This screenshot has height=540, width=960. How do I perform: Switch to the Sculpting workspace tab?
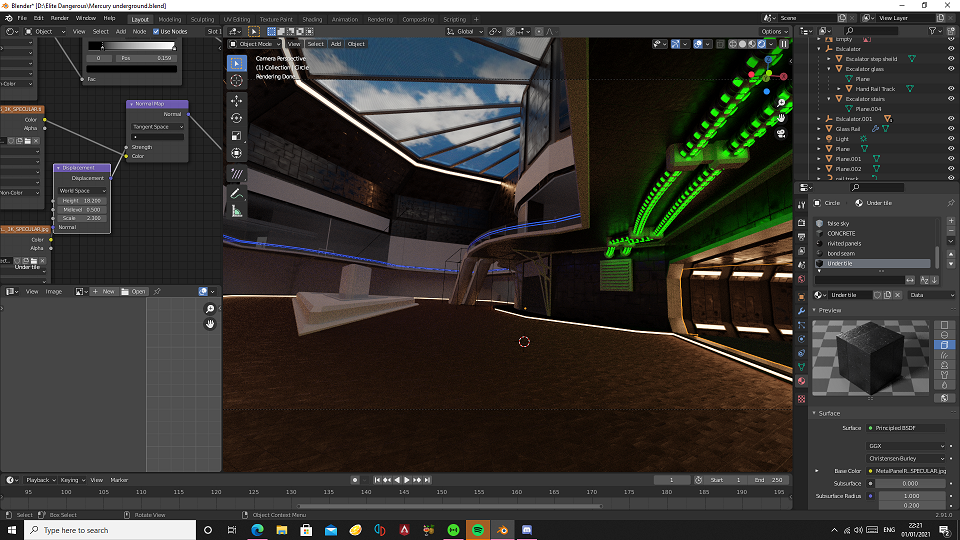(202, 19)
